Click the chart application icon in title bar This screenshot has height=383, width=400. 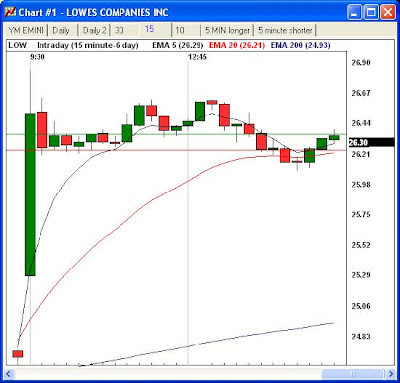click(10, 12)
